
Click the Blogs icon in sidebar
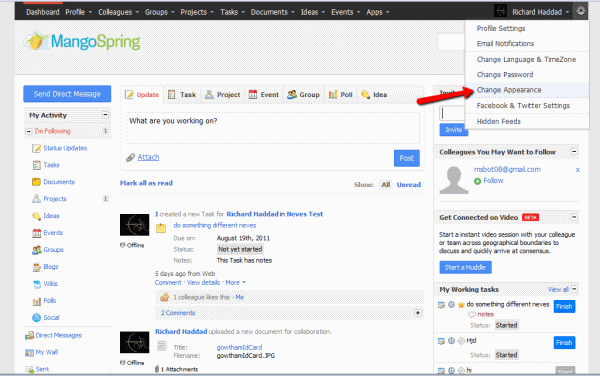click(x=36, y=267)
